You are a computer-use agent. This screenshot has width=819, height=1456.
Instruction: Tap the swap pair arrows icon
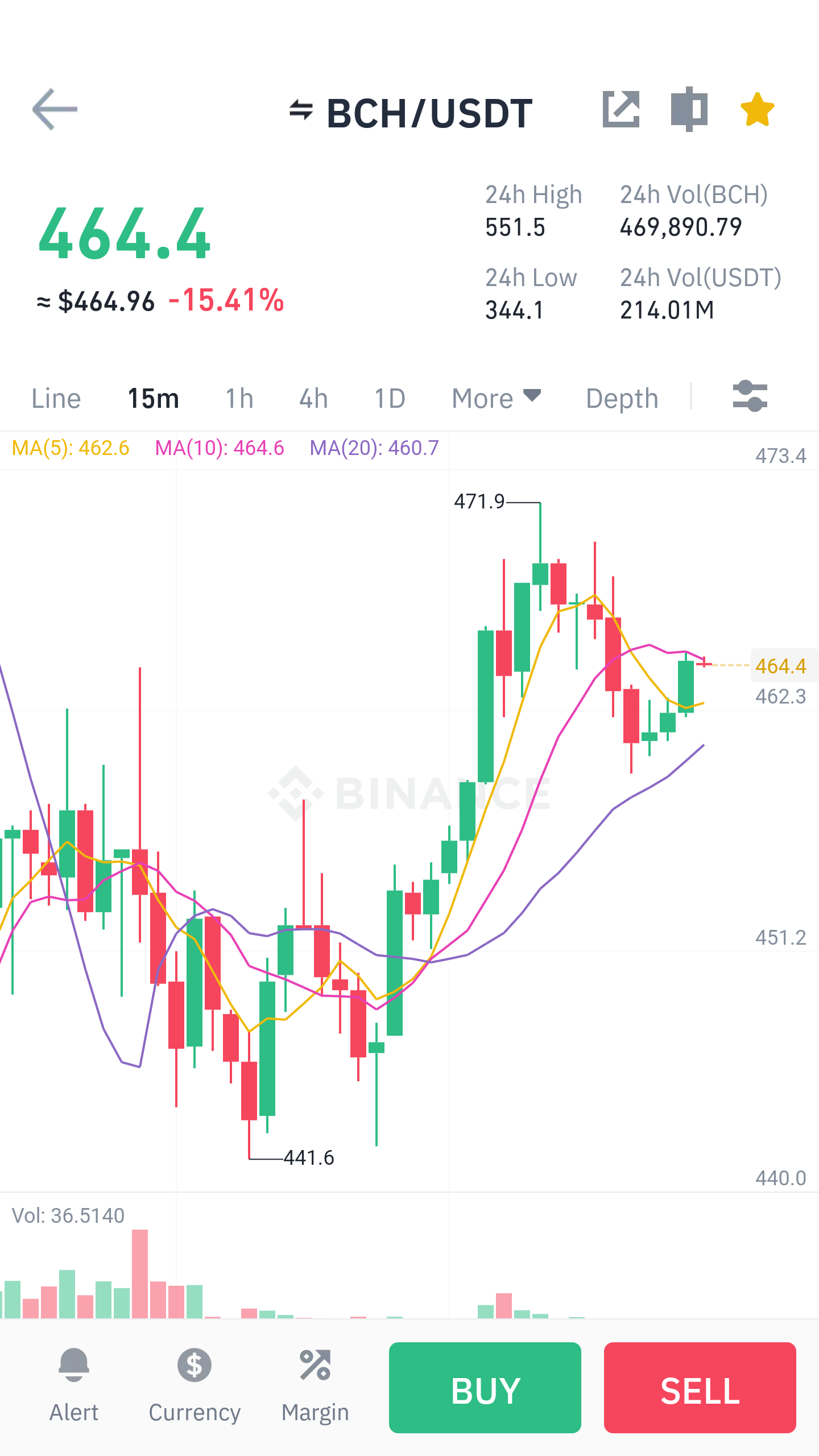click(301, 110)
